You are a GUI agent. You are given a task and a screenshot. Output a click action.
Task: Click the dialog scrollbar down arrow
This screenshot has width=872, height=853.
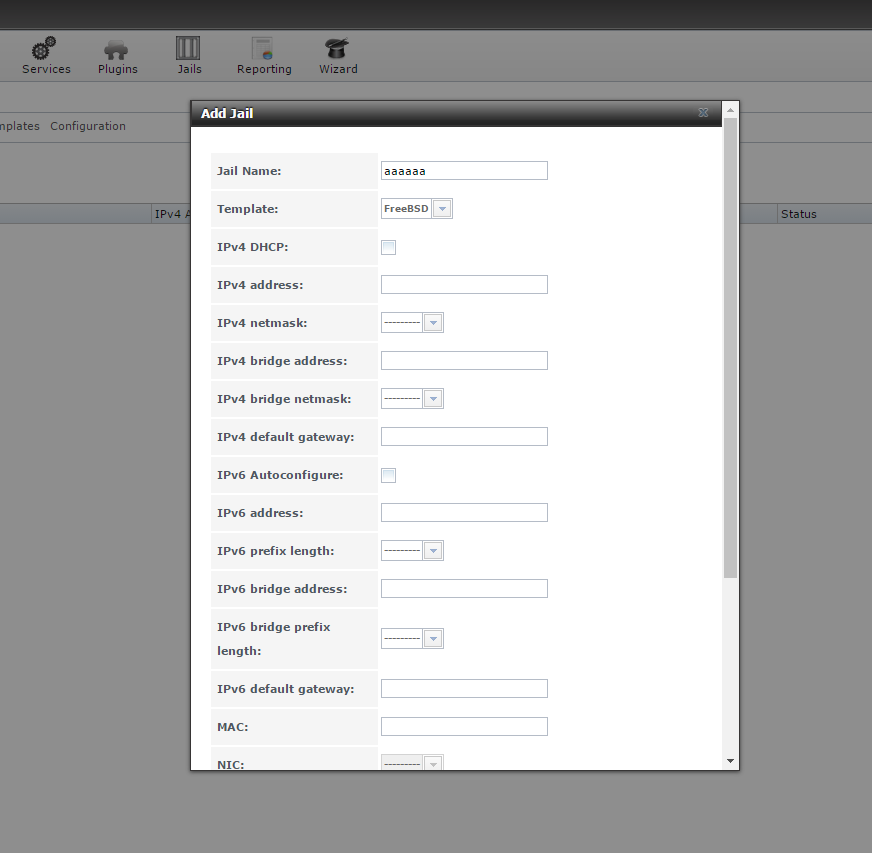[730, 761]
